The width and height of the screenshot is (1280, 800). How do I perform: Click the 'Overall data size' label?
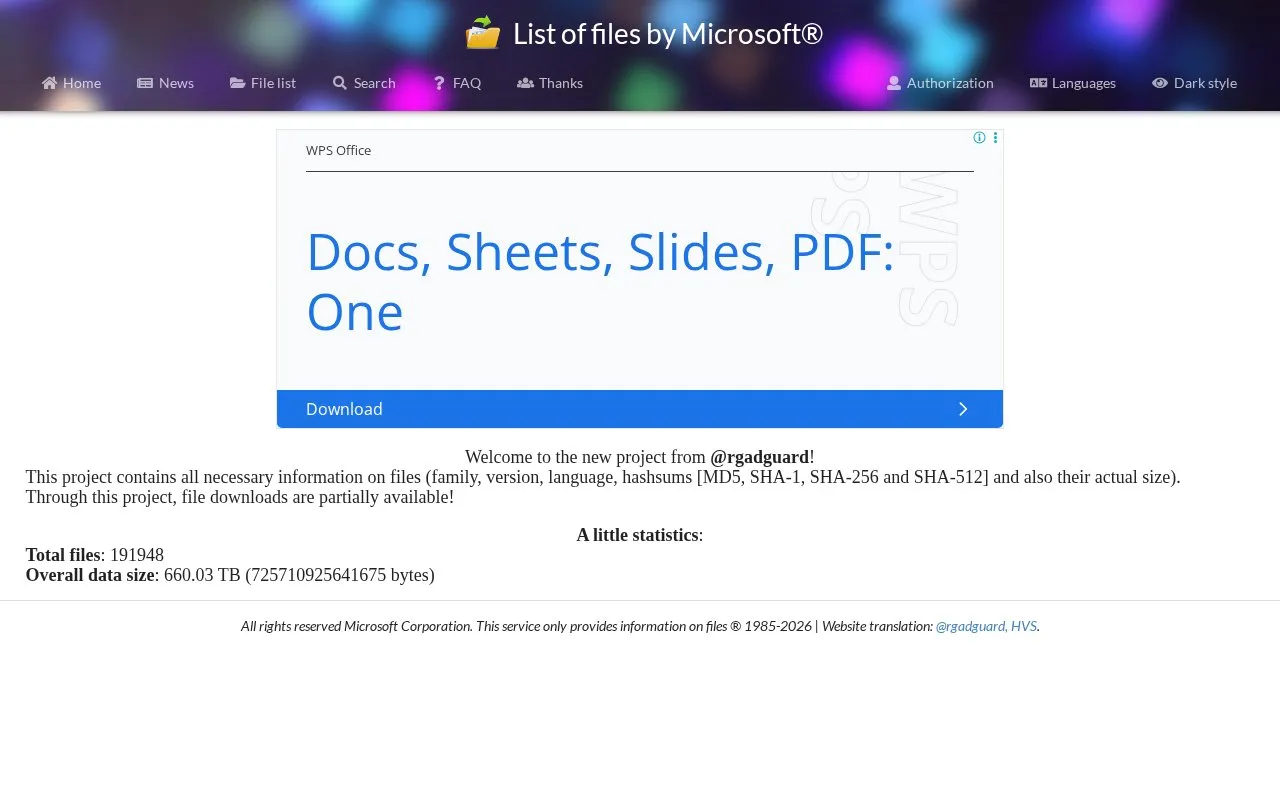click(90, 575)
